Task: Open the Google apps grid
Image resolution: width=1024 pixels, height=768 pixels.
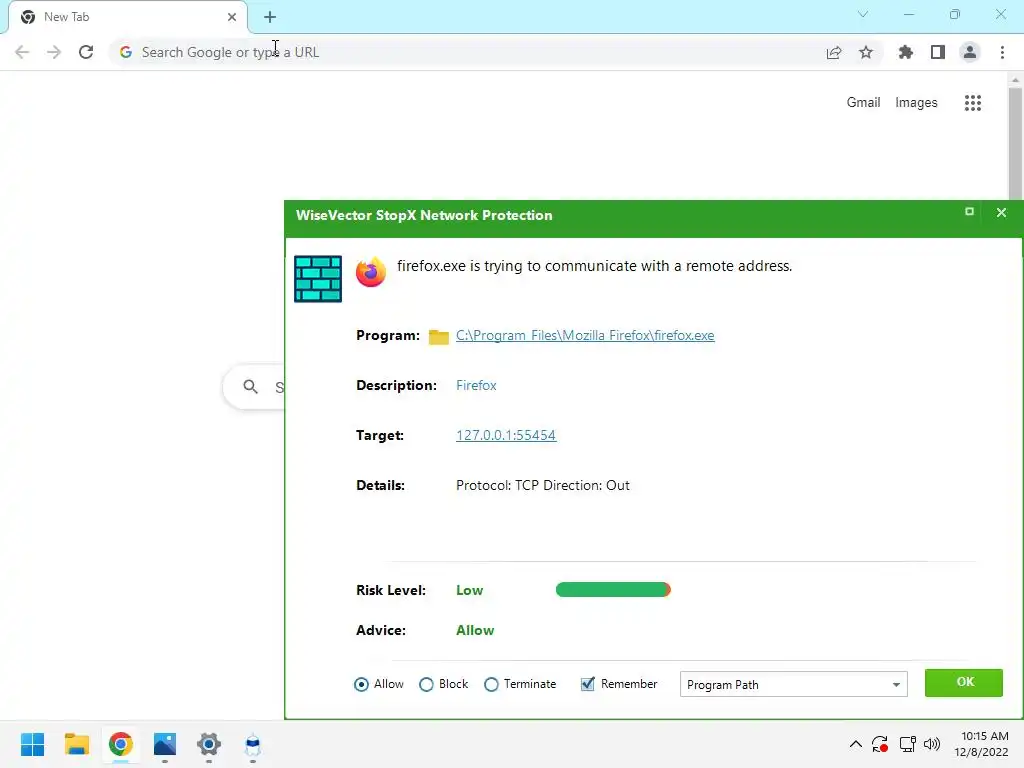Action: point(973,103)
